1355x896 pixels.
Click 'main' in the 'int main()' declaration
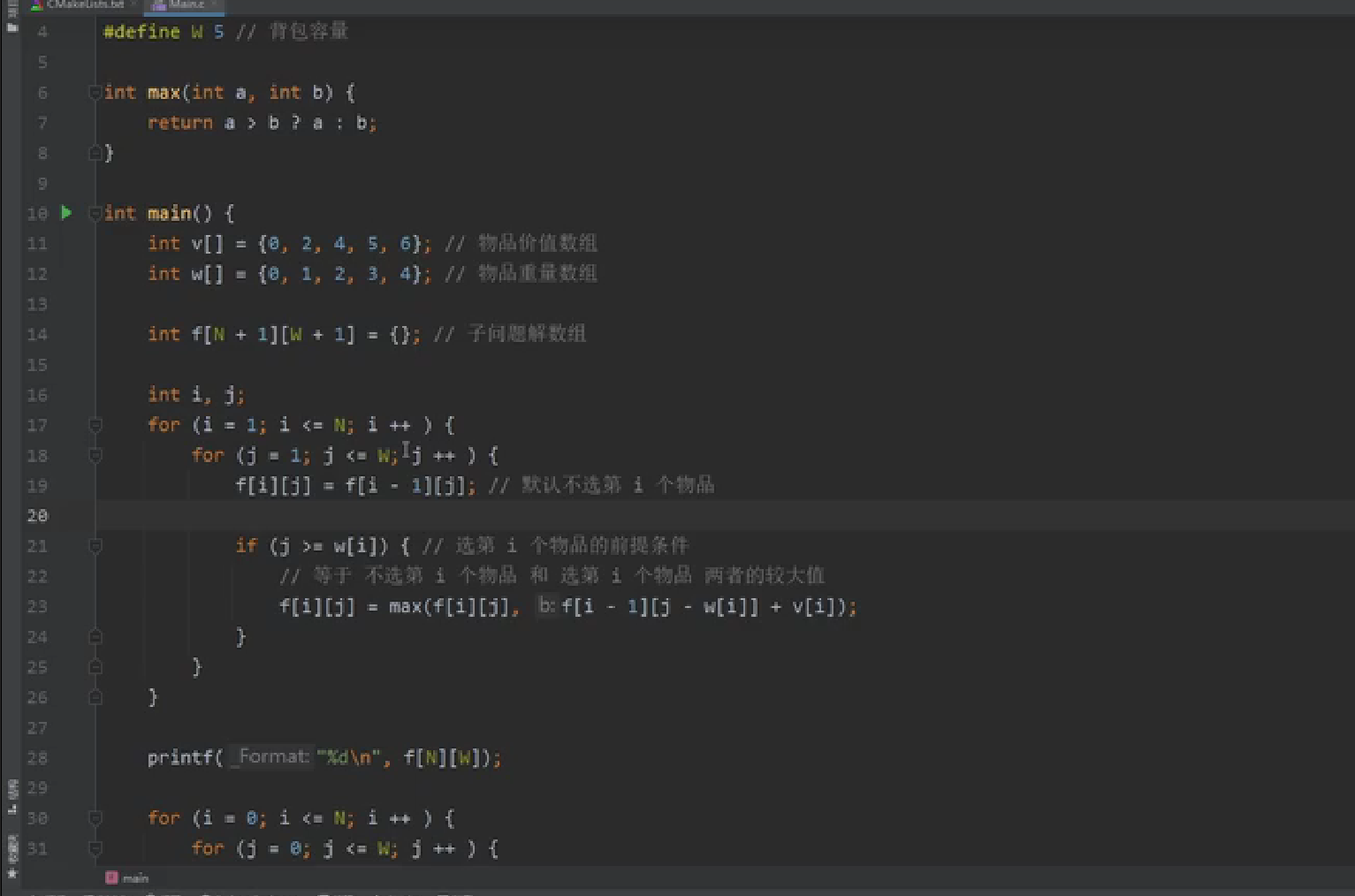coord(169,213)
